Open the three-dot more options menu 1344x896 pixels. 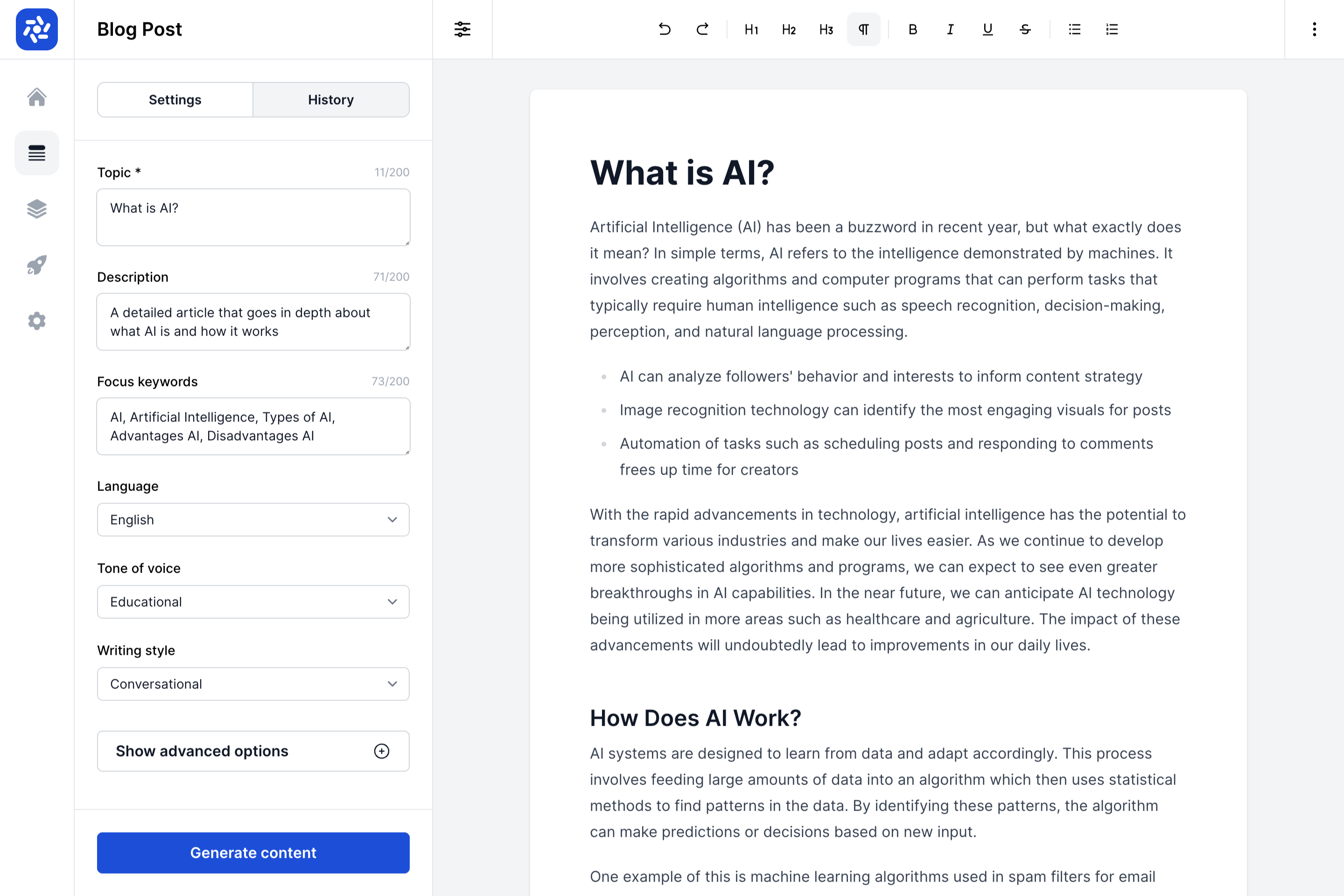(1314, 29)
